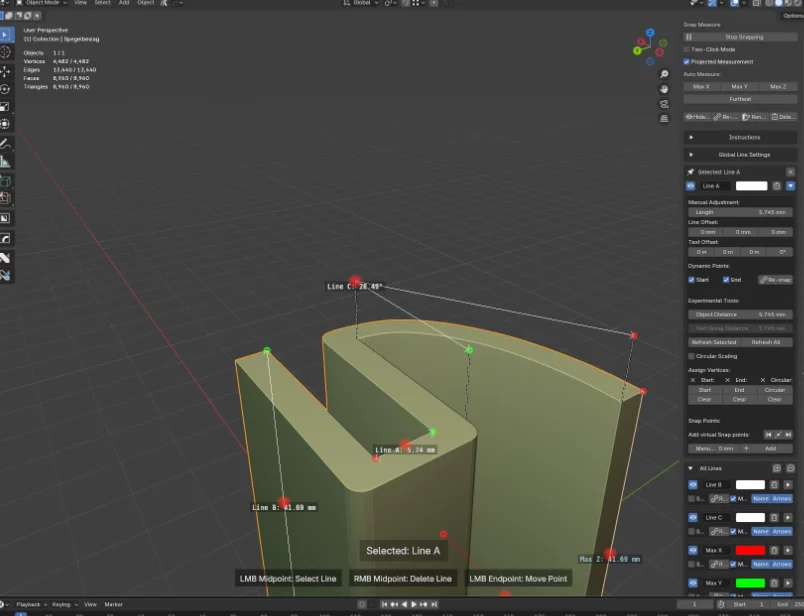Open the Add menu
This screenshot has height=616, width=804.
[124, 3]
